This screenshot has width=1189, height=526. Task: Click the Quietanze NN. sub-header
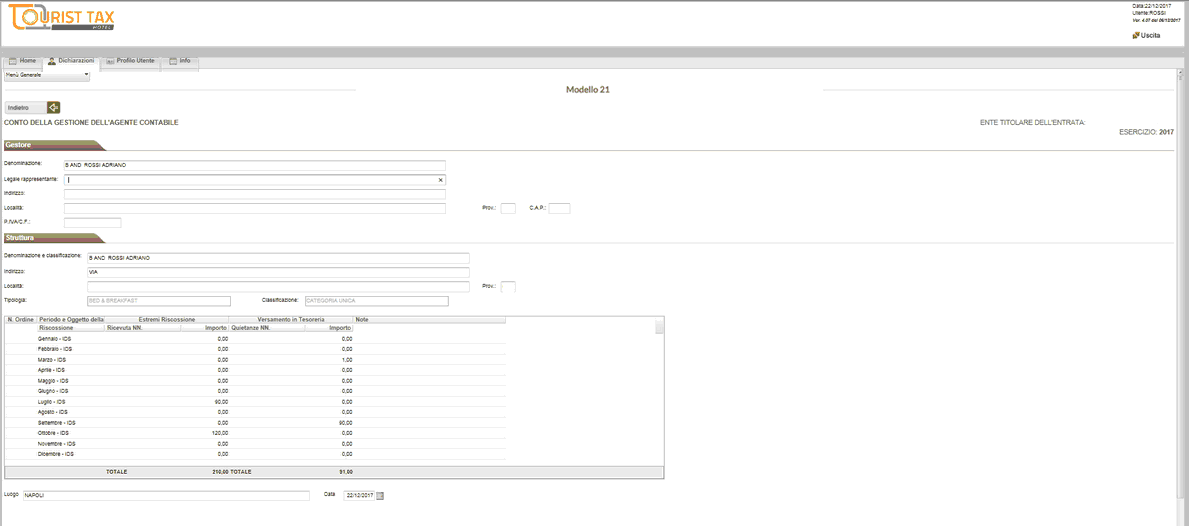pos(267,328)
